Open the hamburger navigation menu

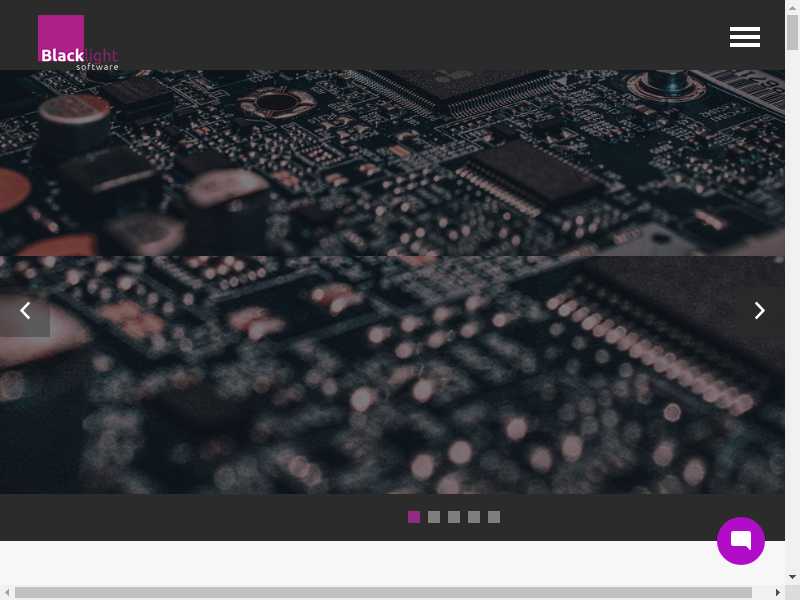click(x=745, y=37)
